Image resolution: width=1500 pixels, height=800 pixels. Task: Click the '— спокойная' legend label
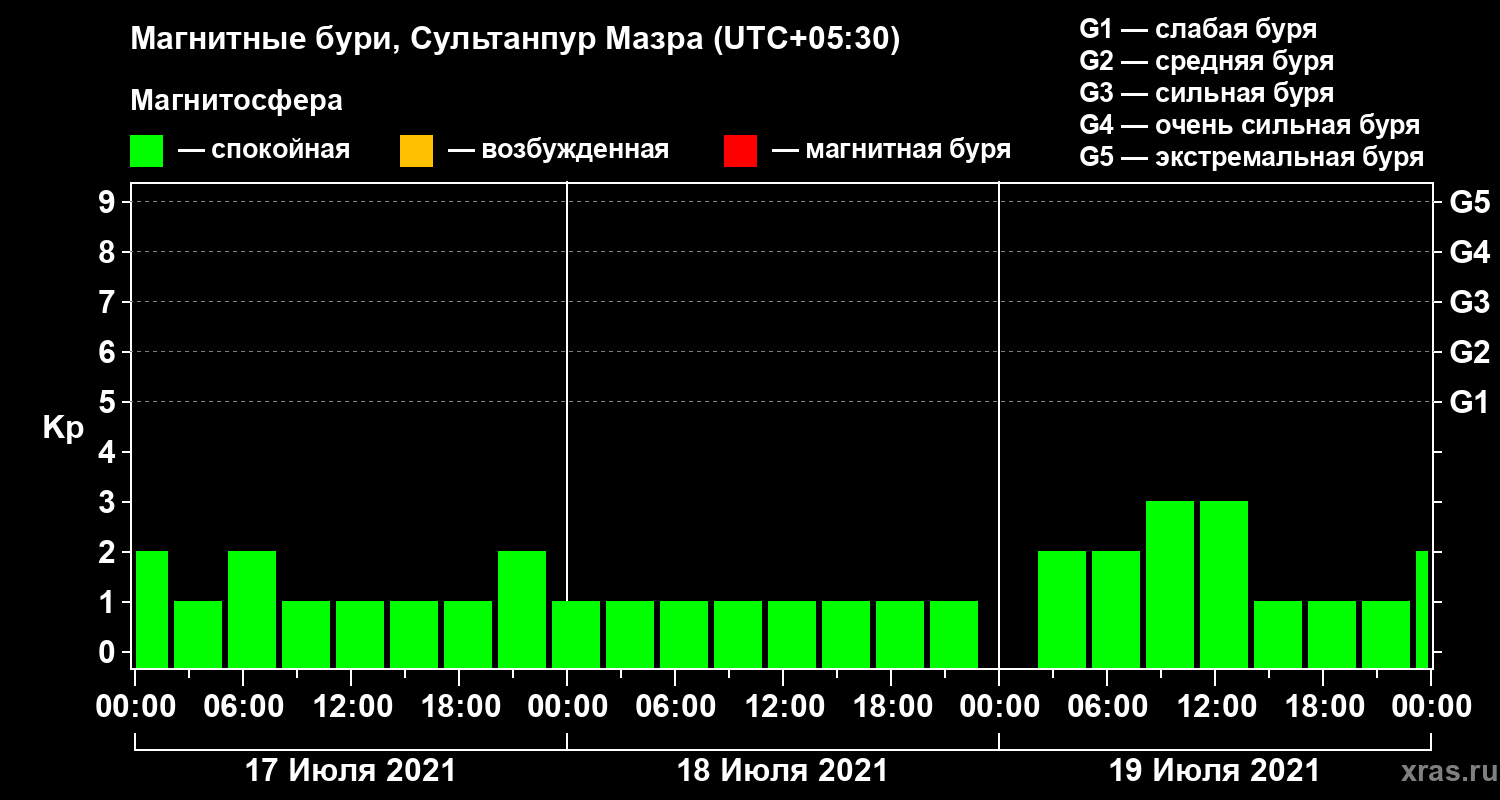coord(264,150)
